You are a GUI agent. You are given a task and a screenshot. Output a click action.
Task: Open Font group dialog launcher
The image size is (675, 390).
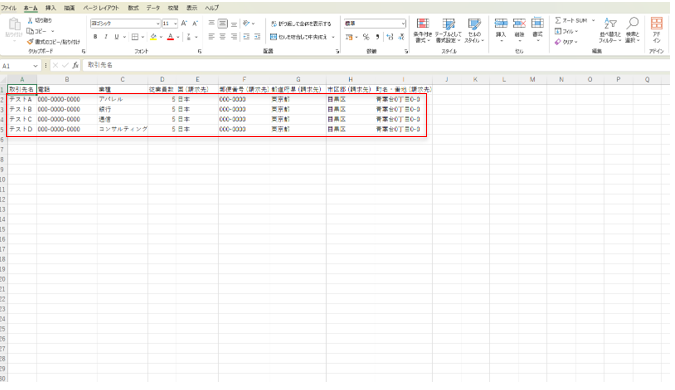(200, 51)
